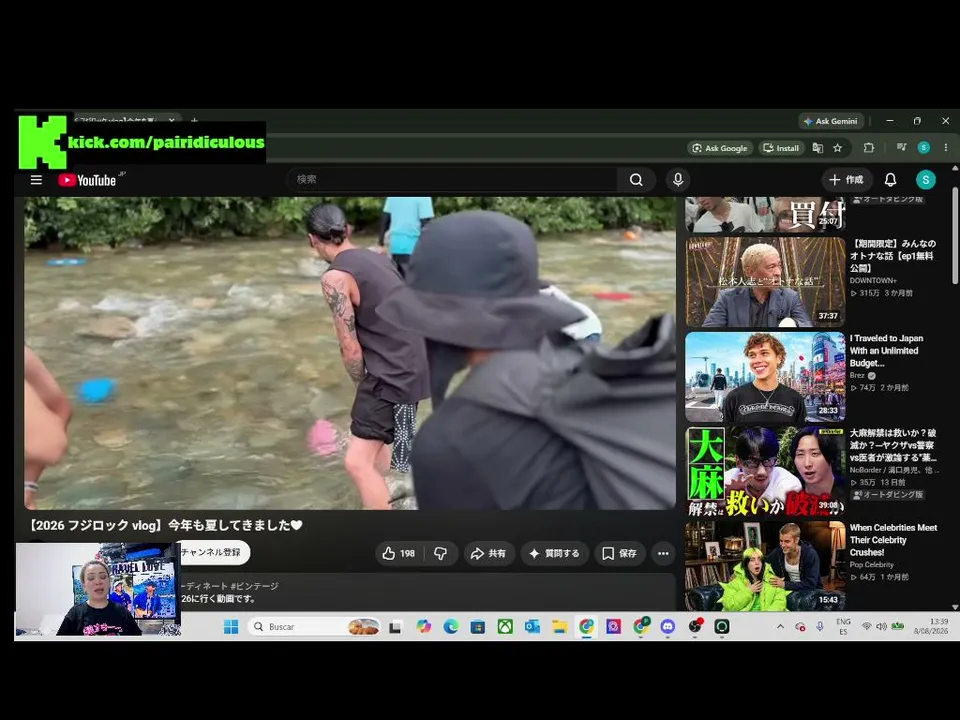The width and height of the screenshot is (960, 720).
Task: Open the Pop Celebrity channel name
Action: click(871, 564)
